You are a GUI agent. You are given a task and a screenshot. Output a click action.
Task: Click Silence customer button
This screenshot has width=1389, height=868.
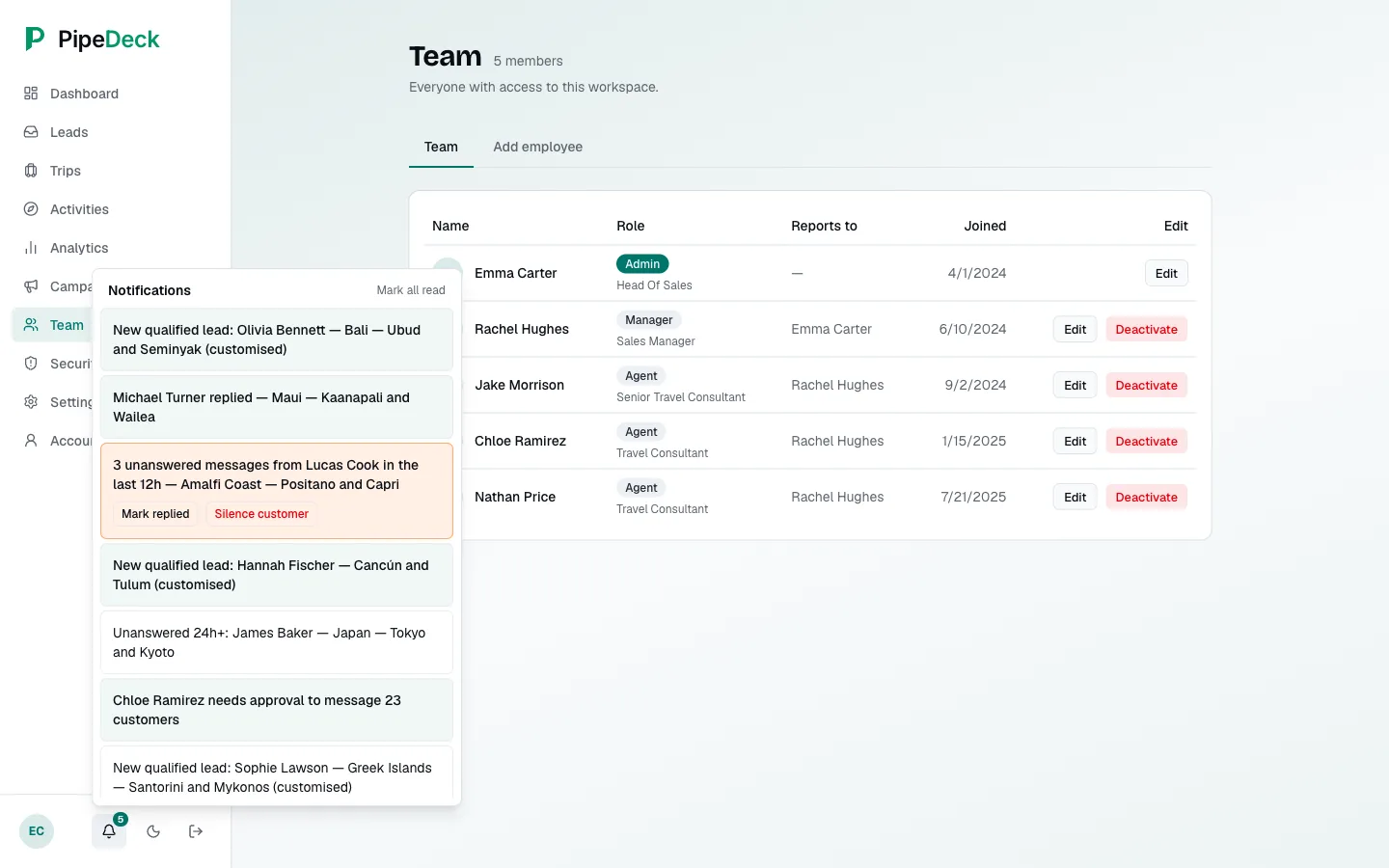pos(261,514)
